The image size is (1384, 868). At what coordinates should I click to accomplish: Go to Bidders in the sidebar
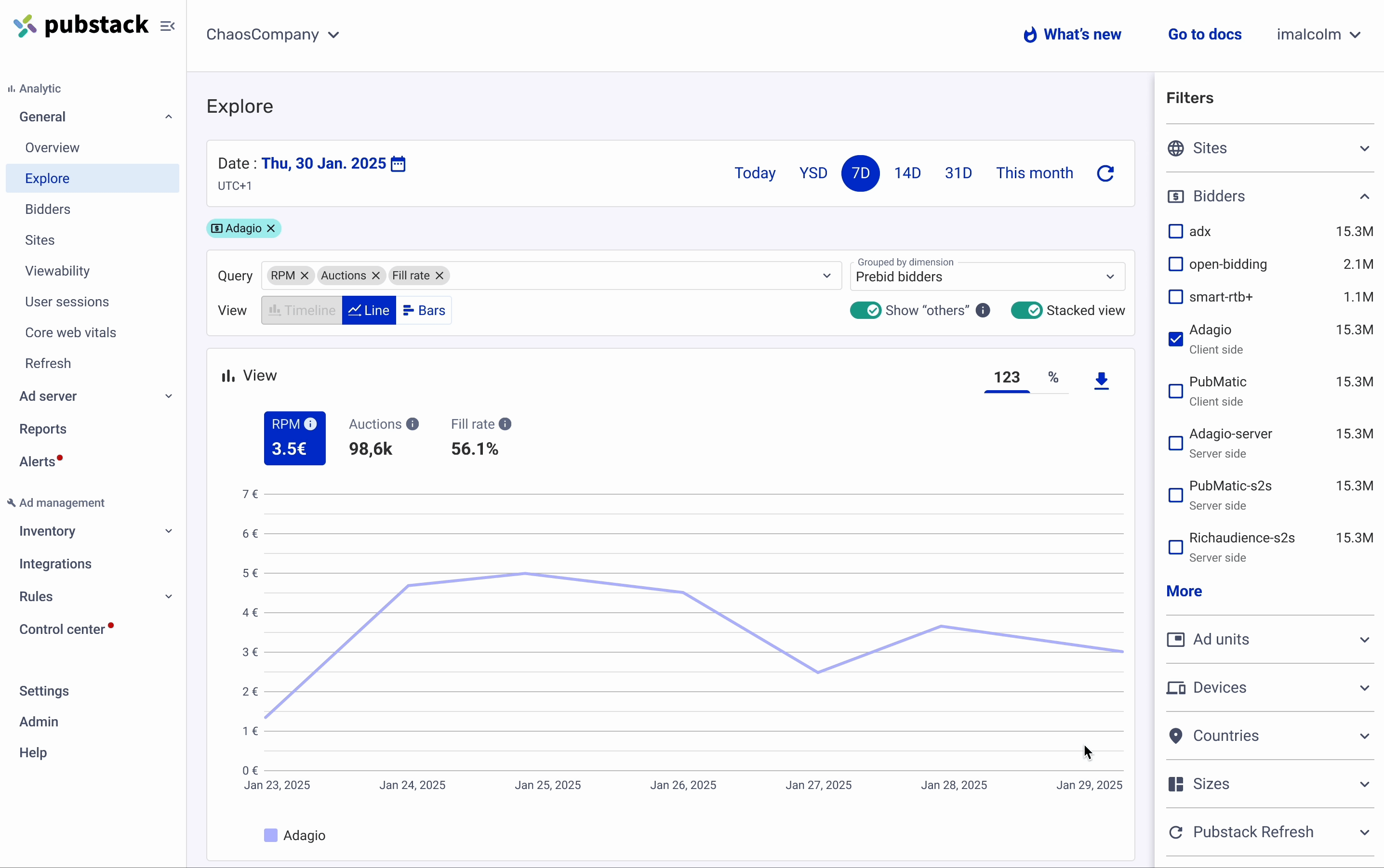pos(48,210)
